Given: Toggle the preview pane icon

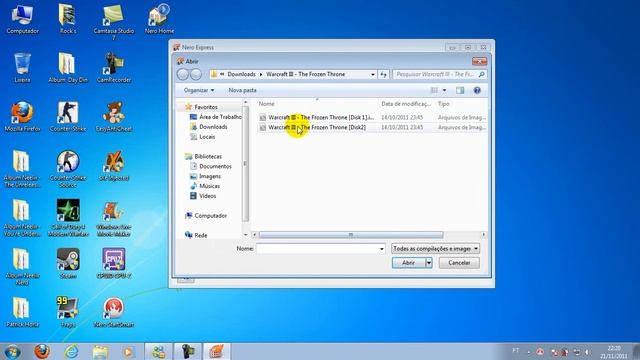Looking at the screenshot, I should click(460, 90).
